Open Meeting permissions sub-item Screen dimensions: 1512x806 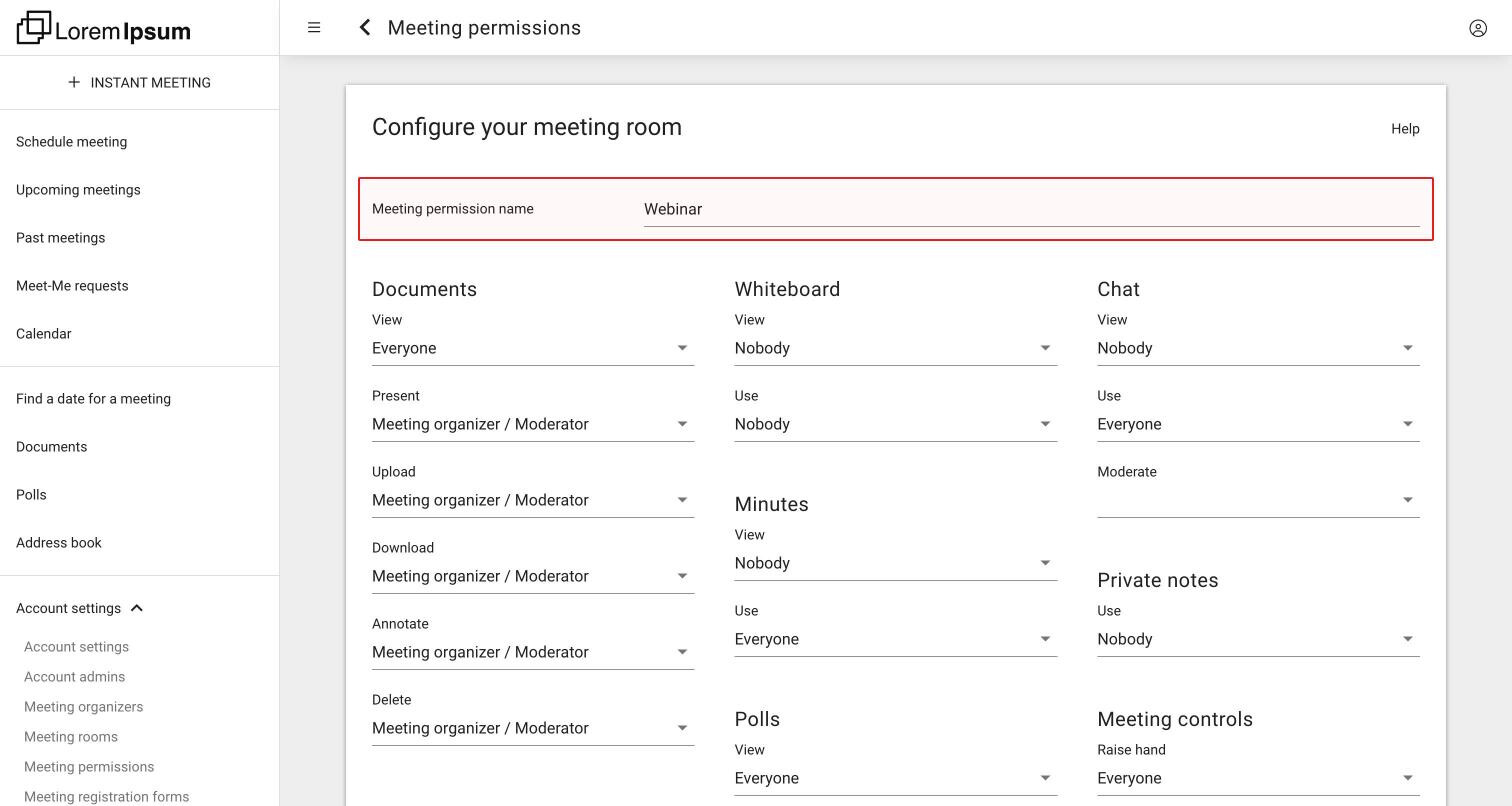(x=89, y=767)
